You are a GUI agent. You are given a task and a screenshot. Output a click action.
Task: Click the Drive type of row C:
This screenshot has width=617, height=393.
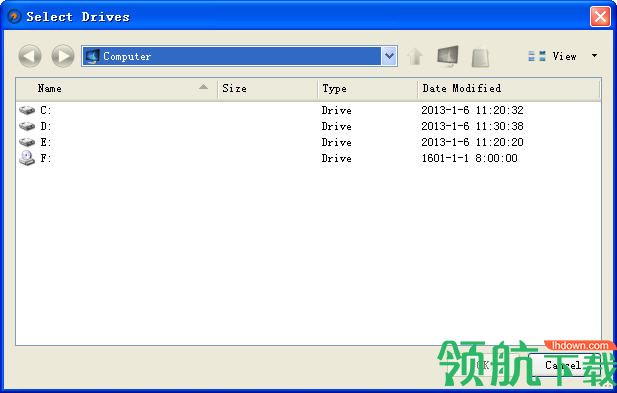[x=336, y=110]
